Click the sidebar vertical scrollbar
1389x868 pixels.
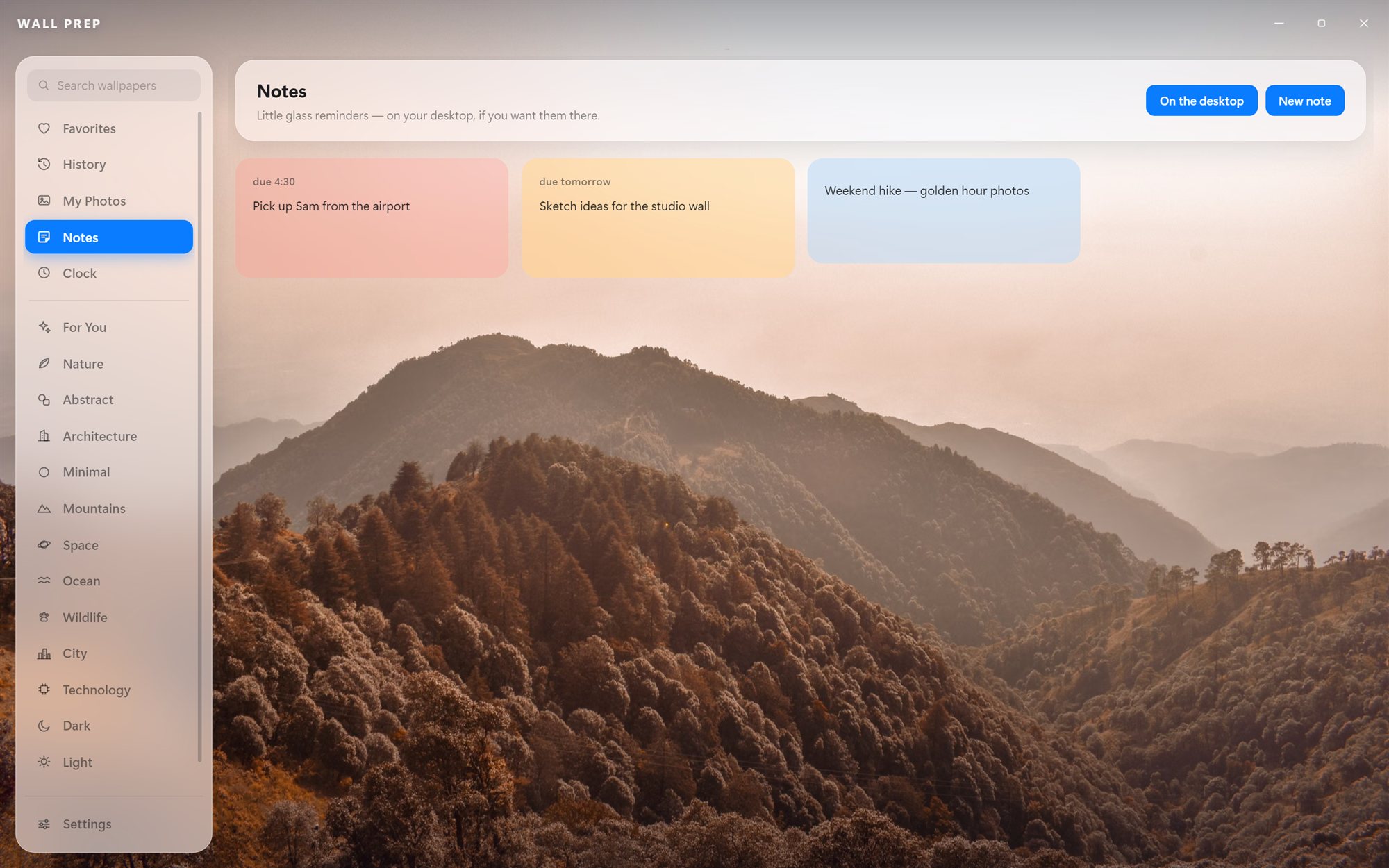coord(199,437)
